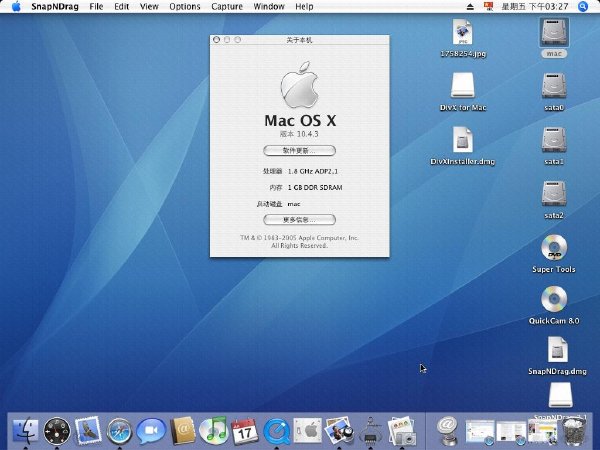Open Address Book in the Dock
600x450 pixels.
[x=183, y=431]
